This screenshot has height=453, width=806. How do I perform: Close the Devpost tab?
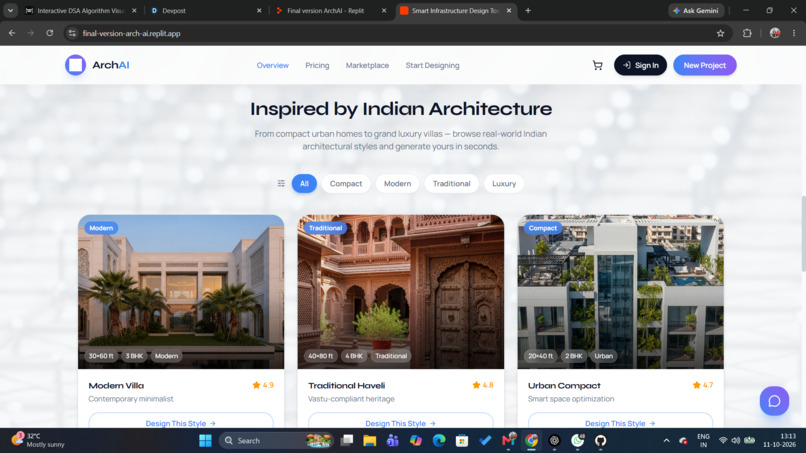(x=259, y=10)
